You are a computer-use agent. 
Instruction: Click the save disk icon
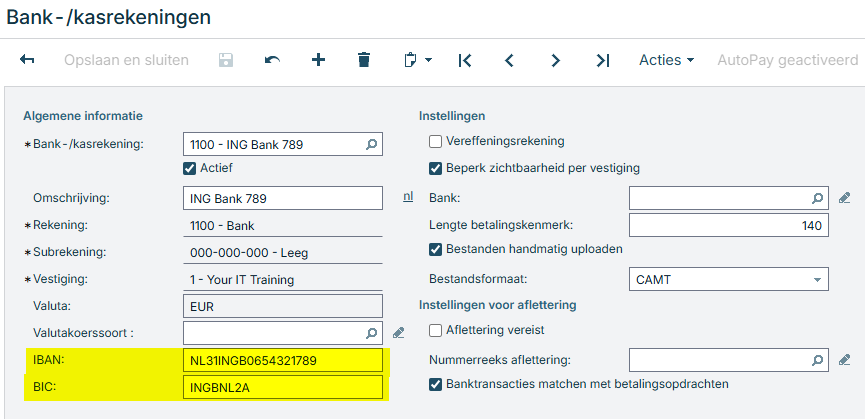(226, 60)
